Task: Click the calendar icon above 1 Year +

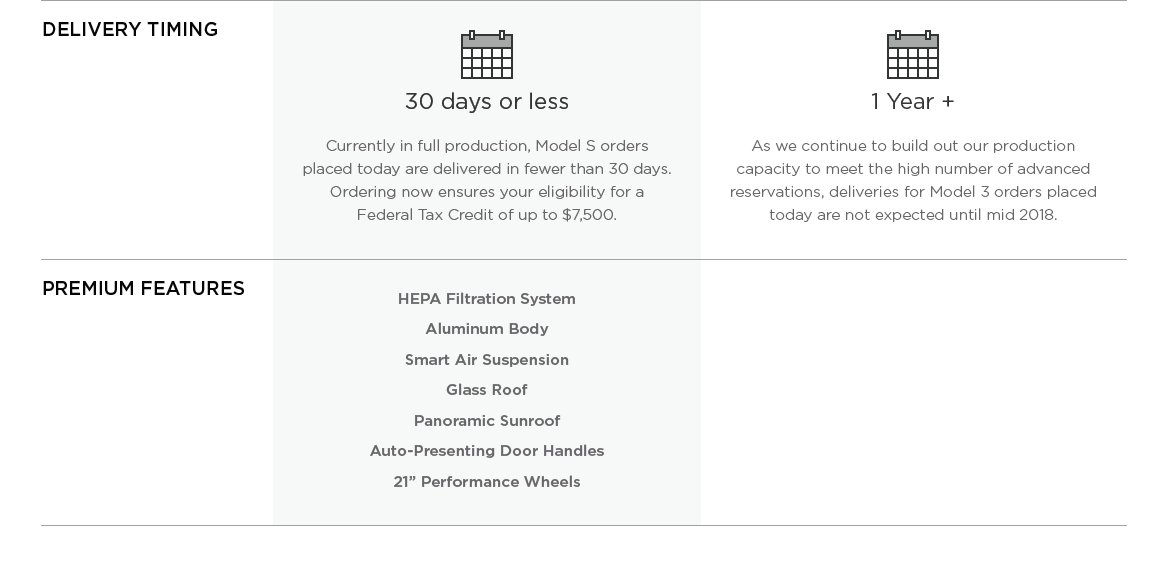Action: 912,55
